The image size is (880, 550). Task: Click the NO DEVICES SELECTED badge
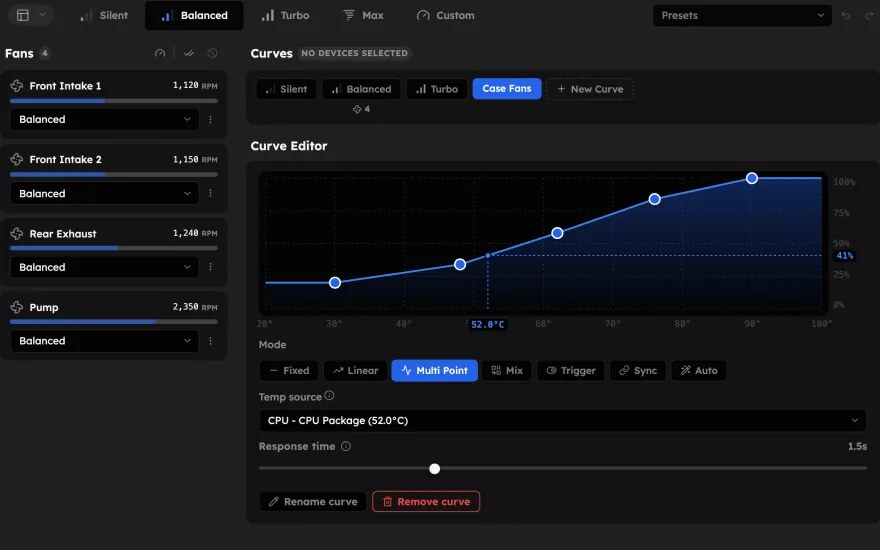pos(354,53)
